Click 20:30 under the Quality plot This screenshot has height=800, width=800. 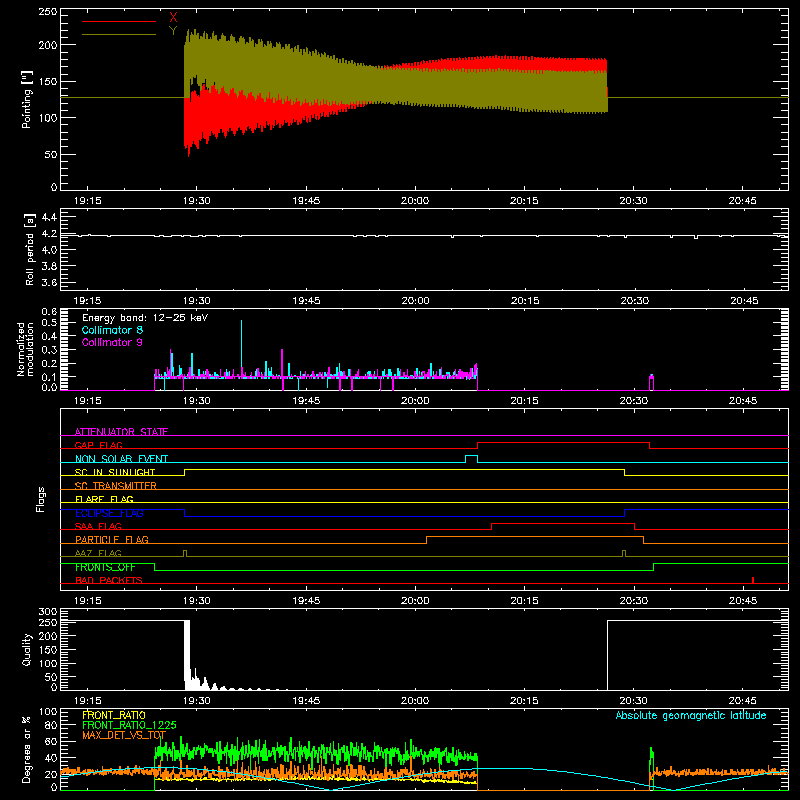click(634, 701)
